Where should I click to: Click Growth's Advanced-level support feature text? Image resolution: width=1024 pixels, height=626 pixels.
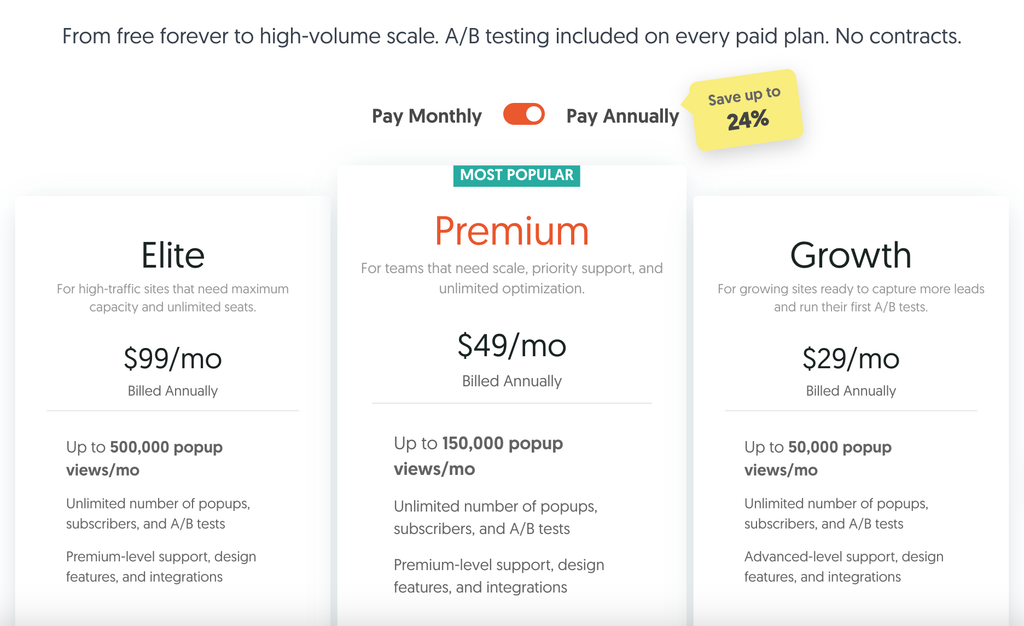[844, 567]
